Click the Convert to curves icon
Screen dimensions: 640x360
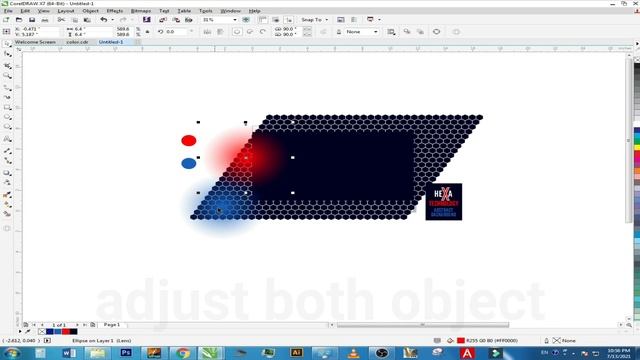[x=436, y=32]
